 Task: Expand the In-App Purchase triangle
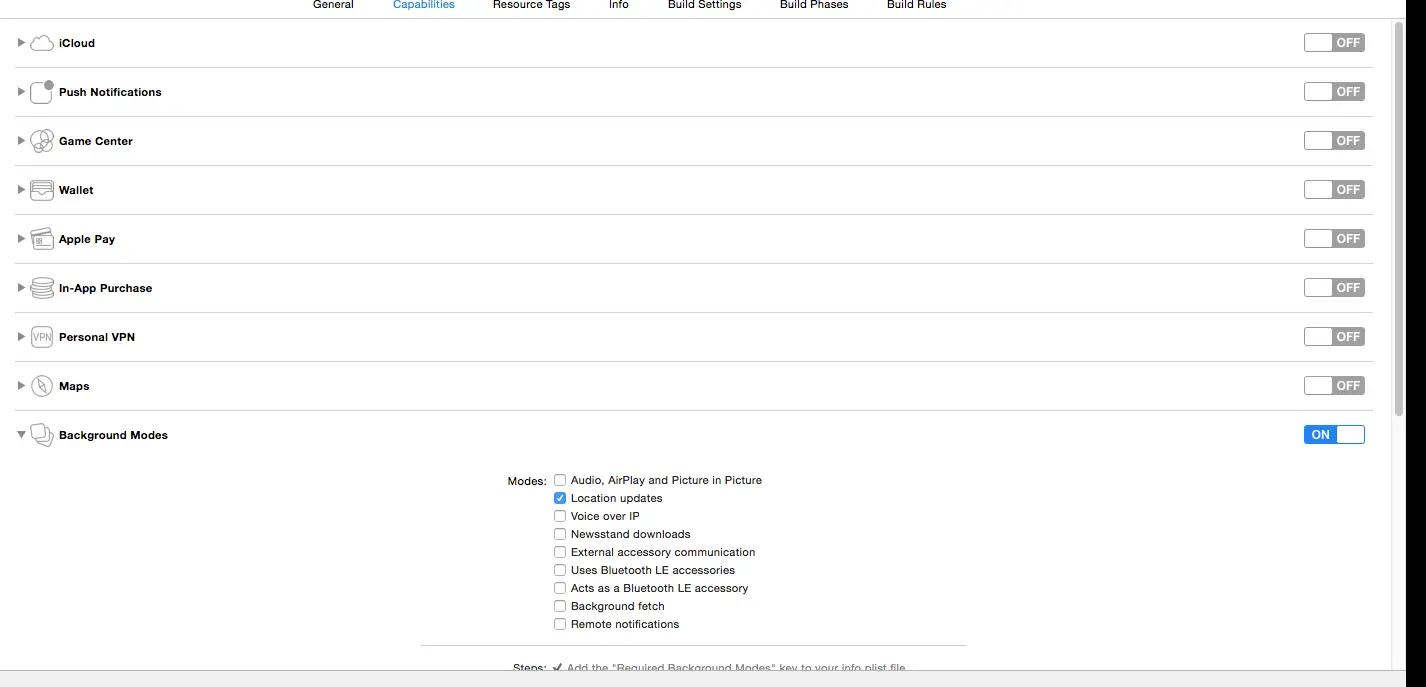click(21, 288)
